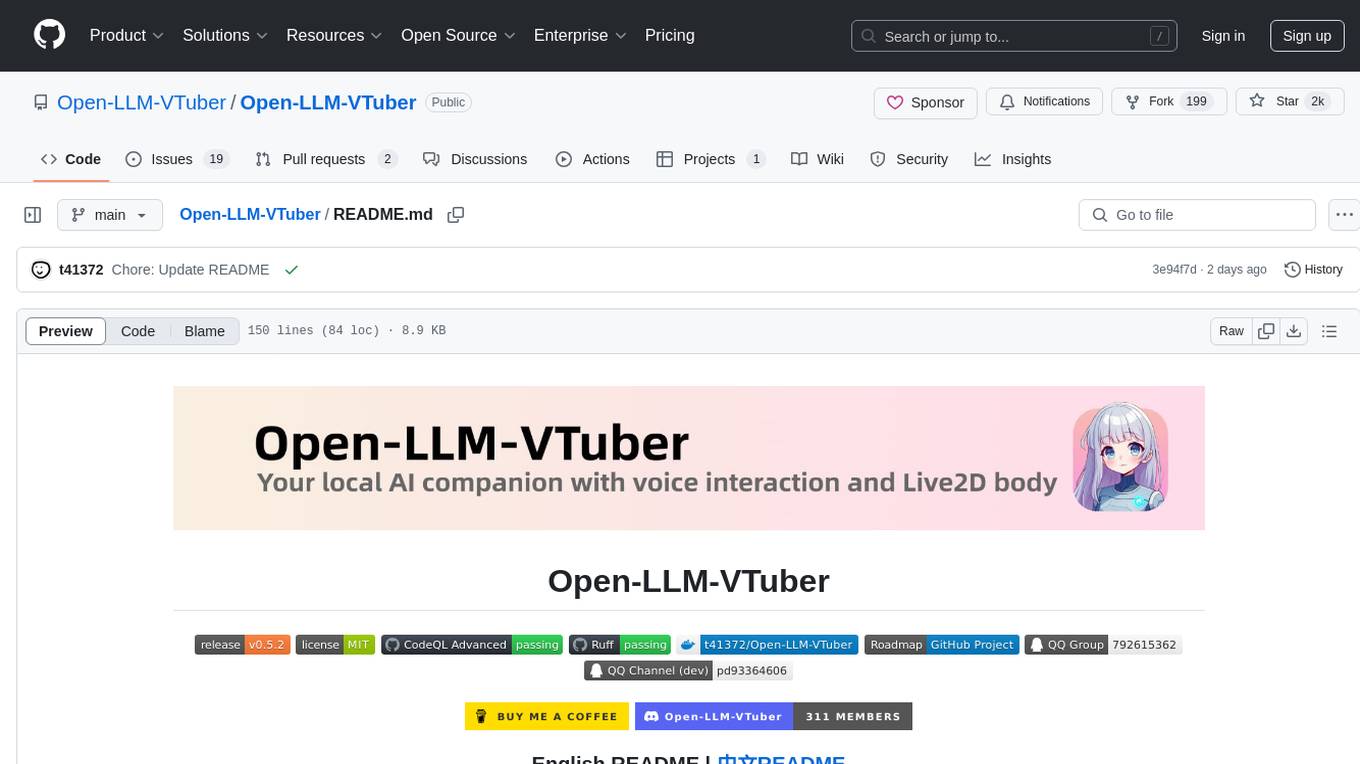Switch to Preview view
1360x764 pixels.
[66, 331]
